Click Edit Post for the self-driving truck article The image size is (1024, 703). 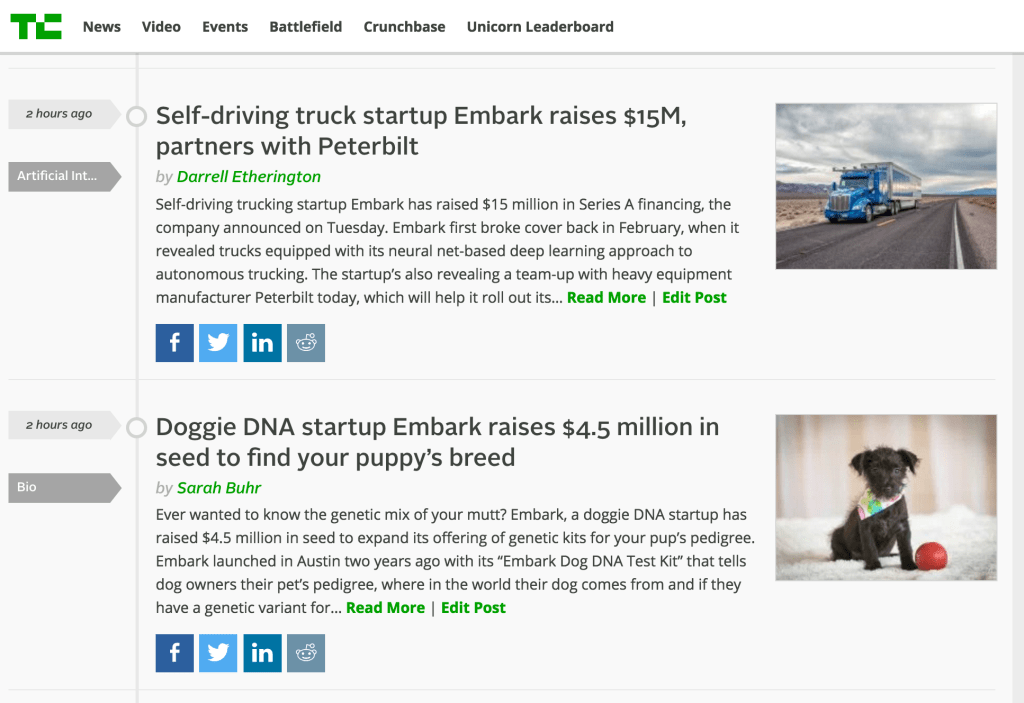(x=694, y=298)
